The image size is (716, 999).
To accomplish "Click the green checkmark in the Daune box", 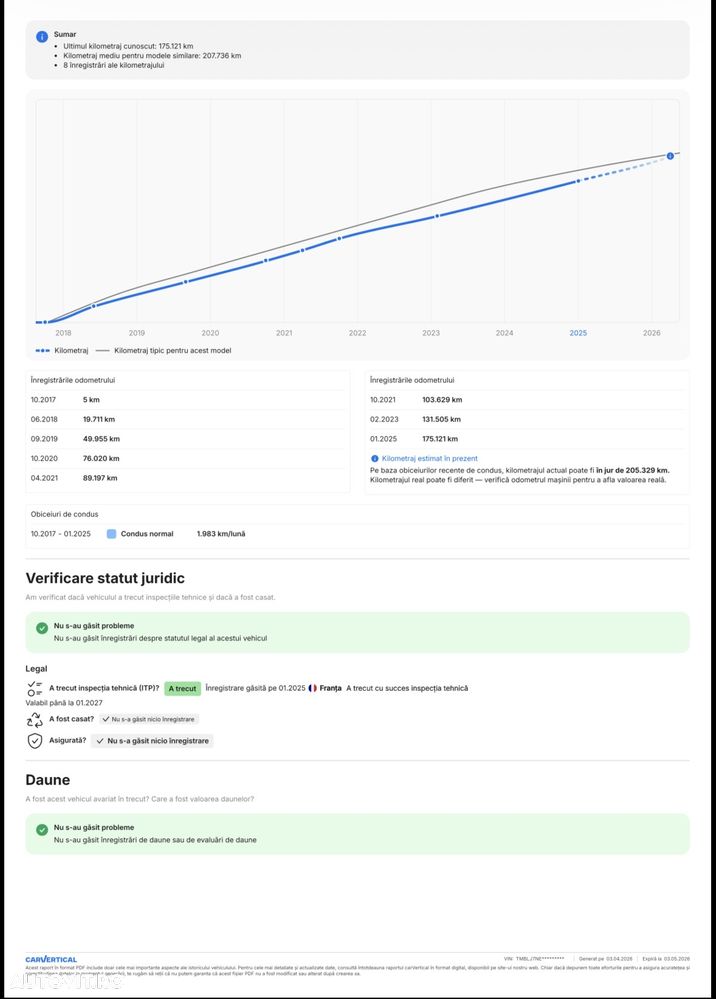I will [42, 830].
